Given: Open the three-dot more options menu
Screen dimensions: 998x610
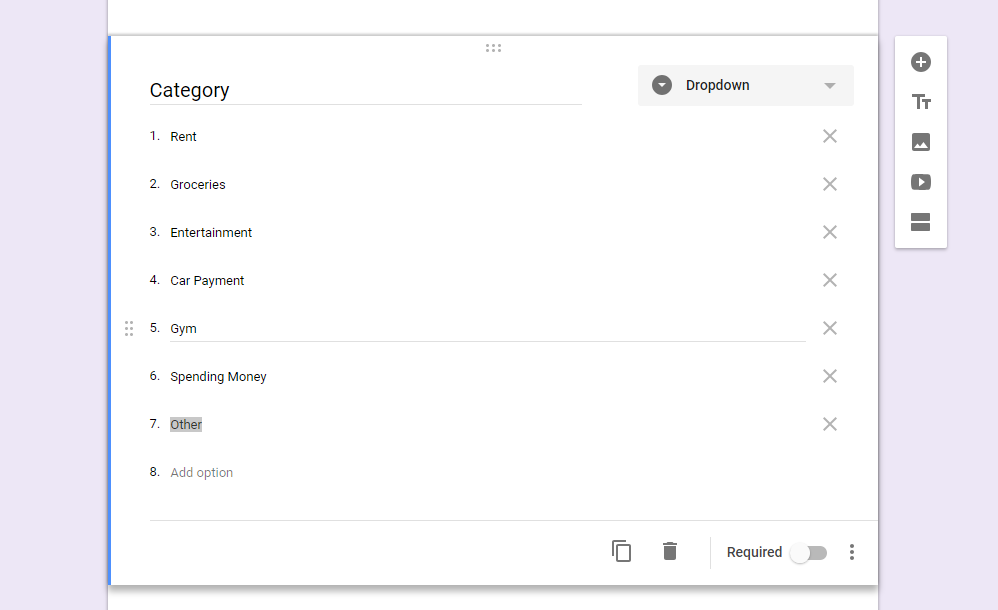Looking at the screenshot, I should [852, 552].
